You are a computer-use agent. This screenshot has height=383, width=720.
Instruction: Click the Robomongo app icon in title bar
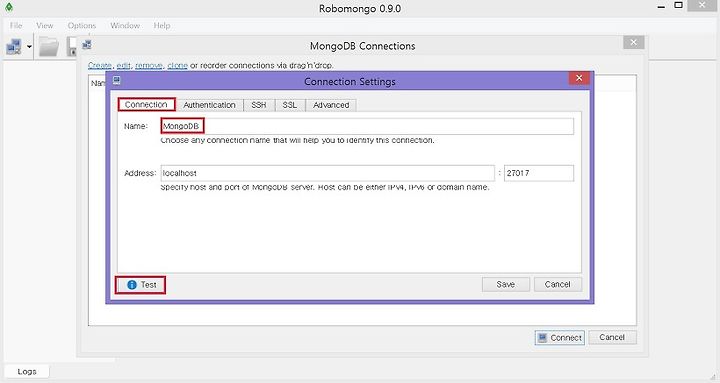point(9,7)
